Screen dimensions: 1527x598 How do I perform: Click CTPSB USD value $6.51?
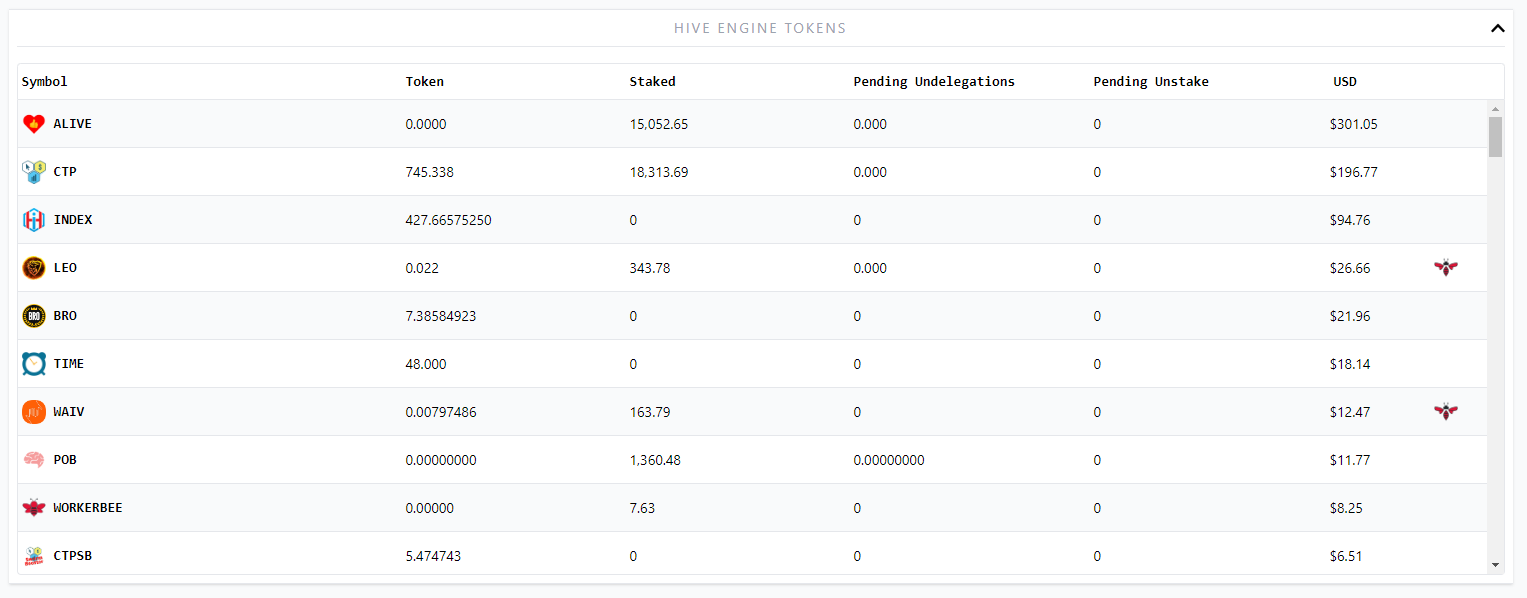pyautogui.click(x=1346, y=556)
